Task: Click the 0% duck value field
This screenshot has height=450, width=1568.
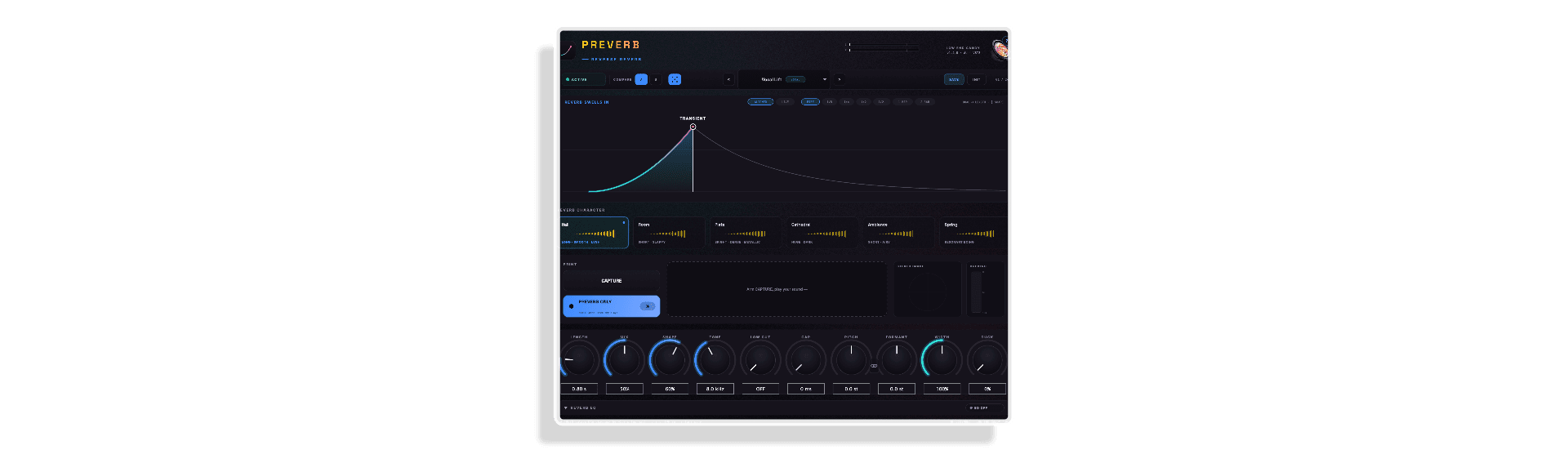Action: (x=987, y=389)
